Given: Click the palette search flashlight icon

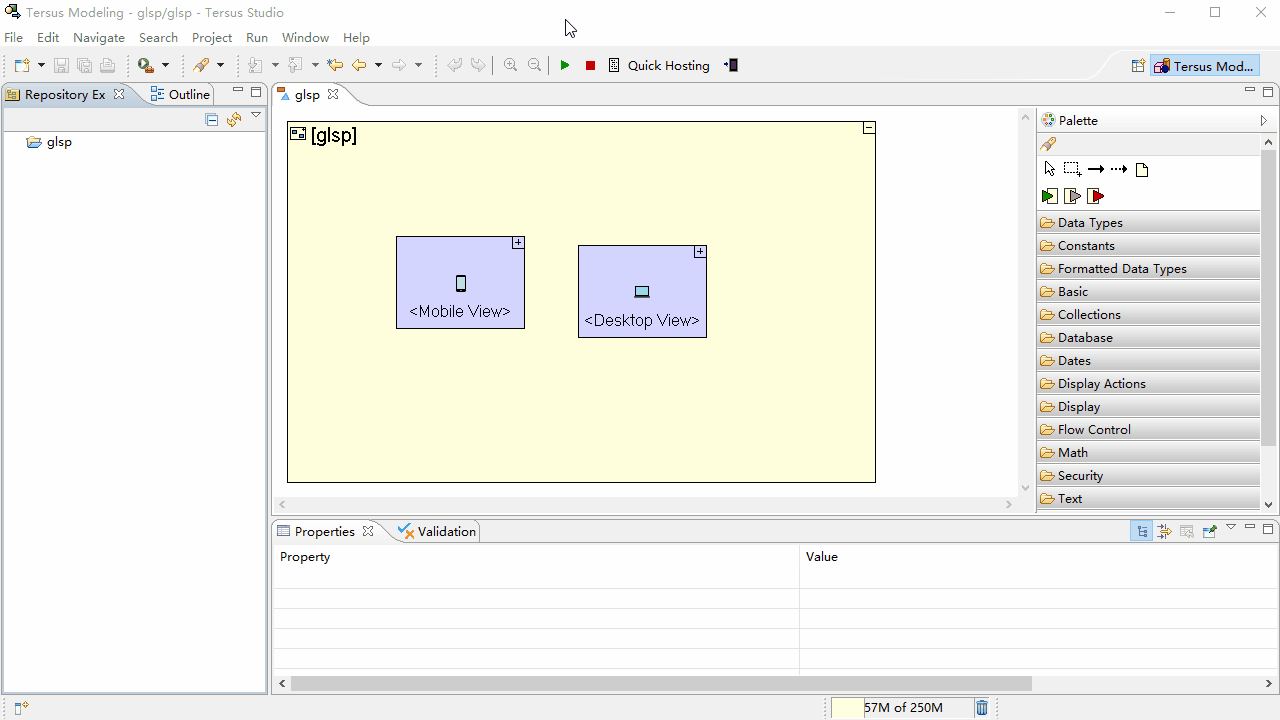Looking at the screenshot, I should coord(1048,144).
